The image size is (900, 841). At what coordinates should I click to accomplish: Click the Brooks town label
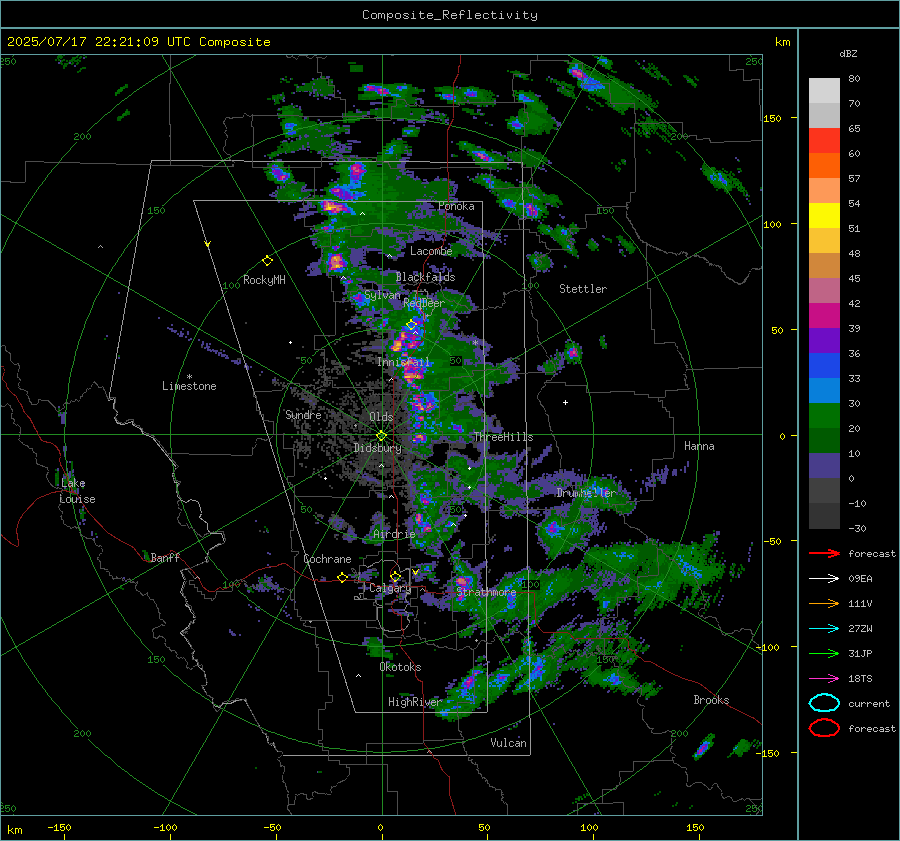711,700
